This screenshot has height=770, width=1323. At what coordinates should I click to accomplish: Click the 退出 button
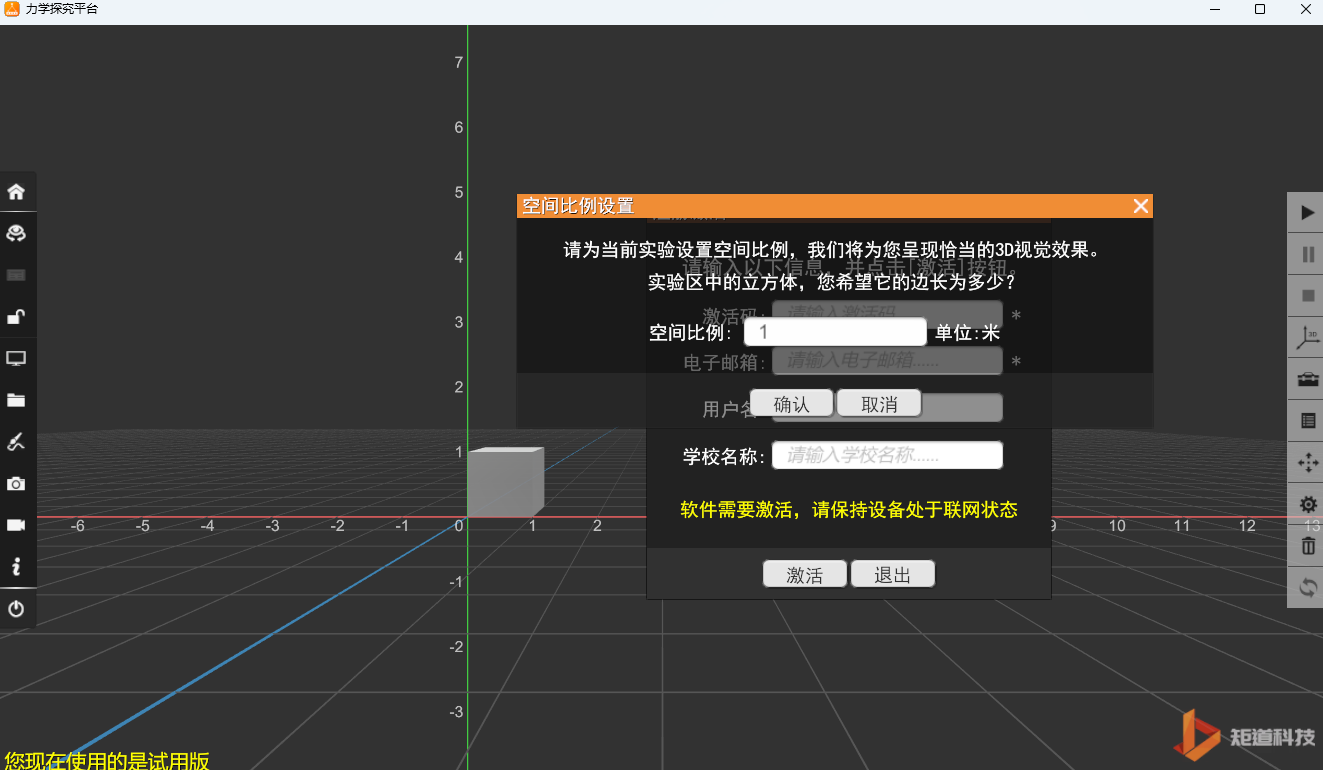(x=893, y=575)
